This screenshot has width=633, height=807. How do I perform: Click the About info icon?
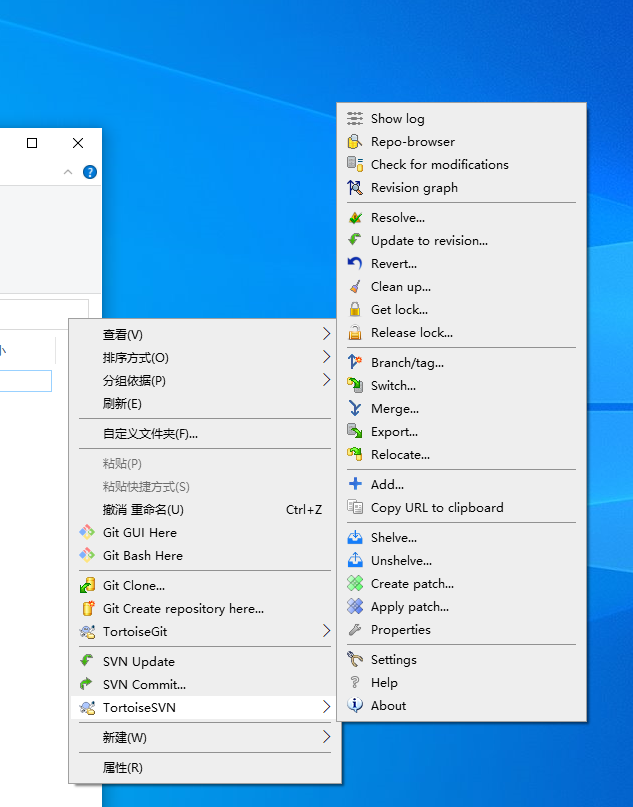click(355, 705)
